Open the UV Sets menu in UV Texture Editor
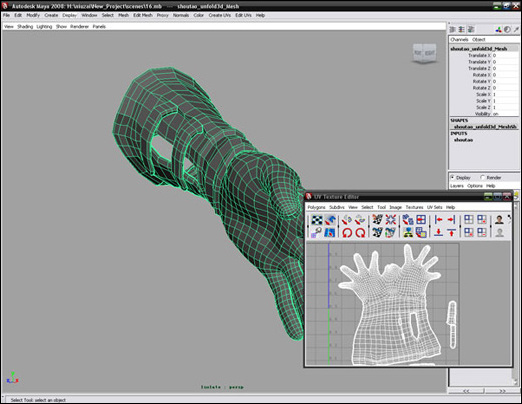522x404 pixels. coord(435,207)
